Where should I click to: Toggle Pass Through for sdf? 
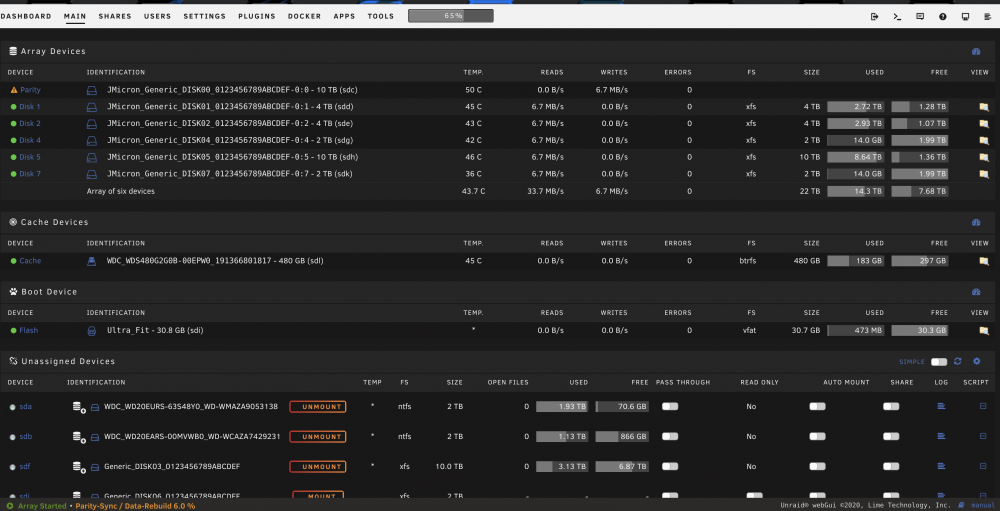coord(670,466)
